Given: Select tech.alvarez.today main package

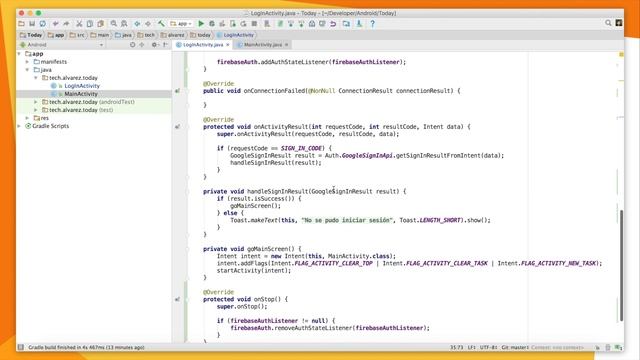Looking at the screenshot, I should (73, 78).
